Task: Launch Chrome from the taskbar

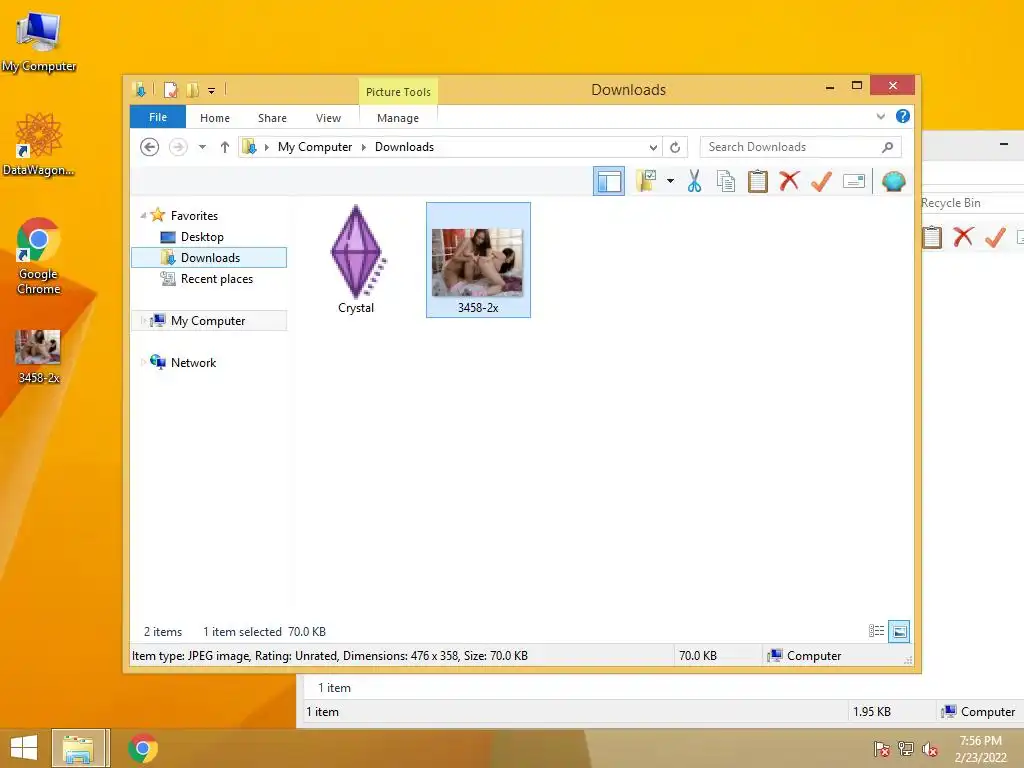Action: coord(143,748)
